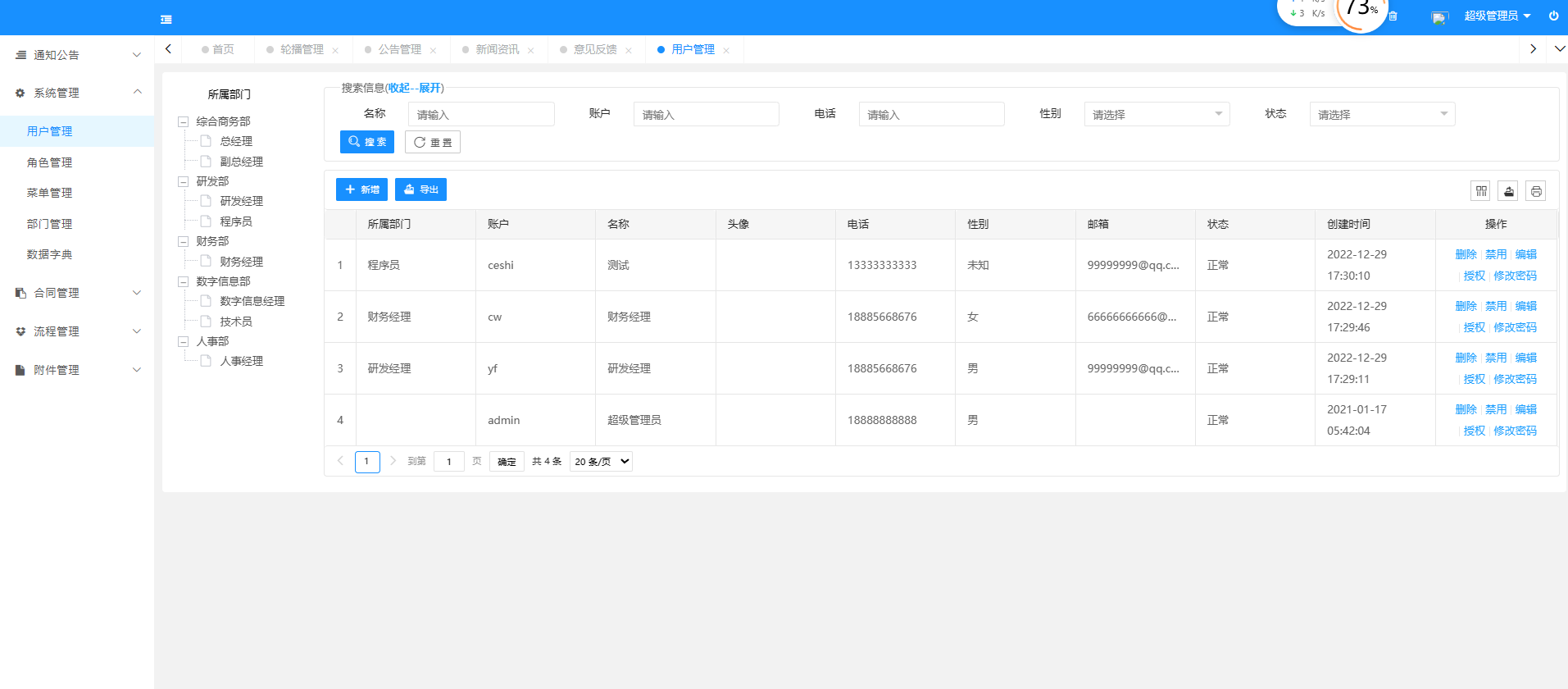The height and width of the screenshot is (689, 1568).
Task: Delete the ceshi user row
Action: [1466, 254]
